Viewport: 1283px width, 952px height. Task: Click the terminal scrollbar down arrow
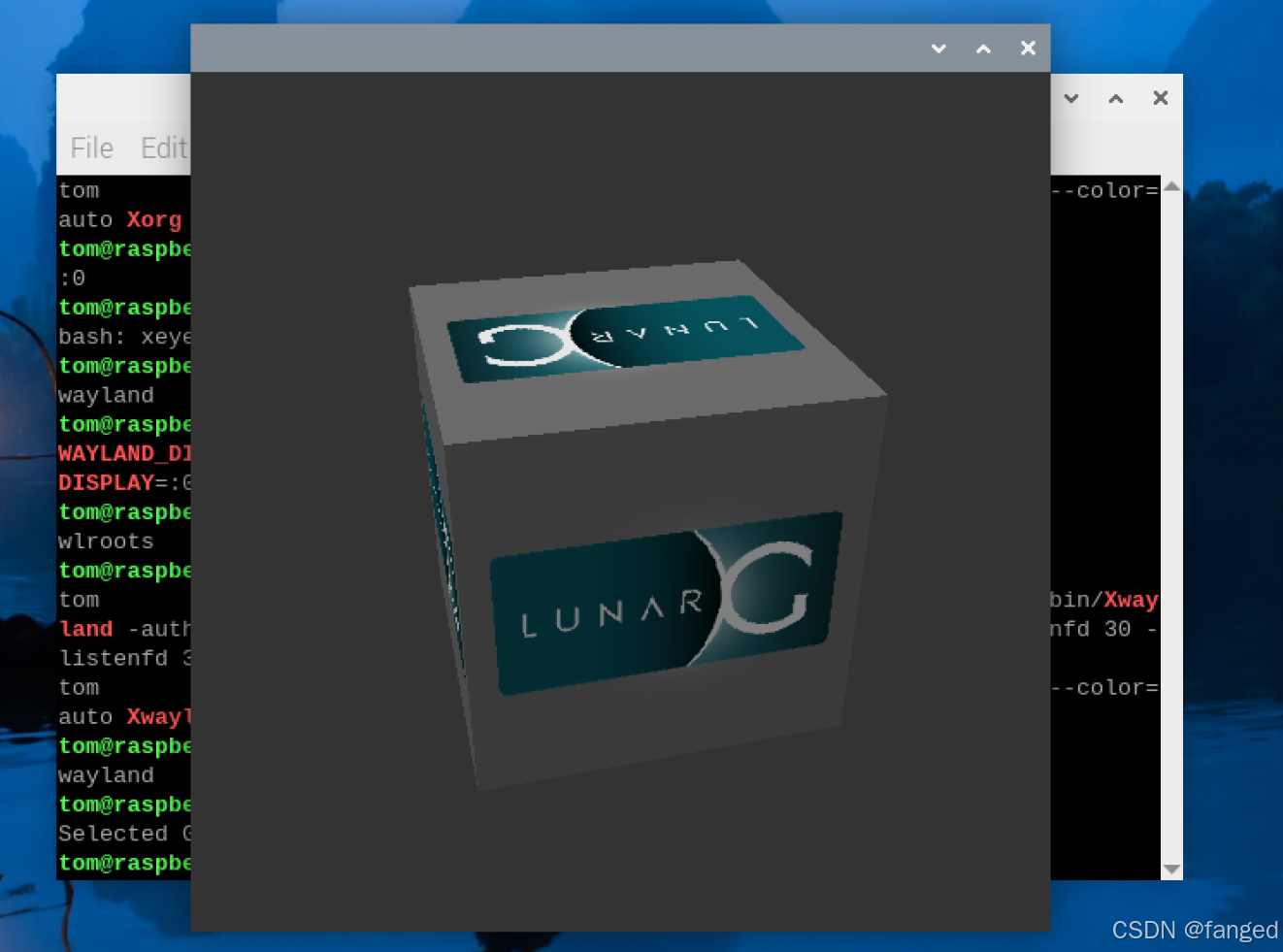(1171, 867)
